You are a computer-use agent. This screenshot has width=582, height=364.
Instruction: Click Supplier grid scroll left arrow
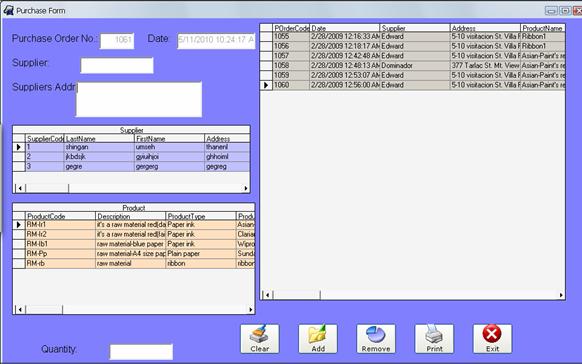(x=20, y=188)
